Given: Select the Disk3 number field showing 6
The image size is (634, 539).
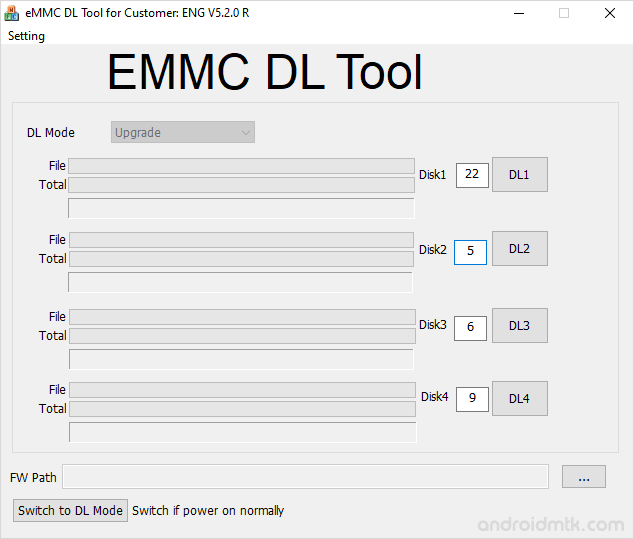Looking at the screenshot, I should coord(470,328).
